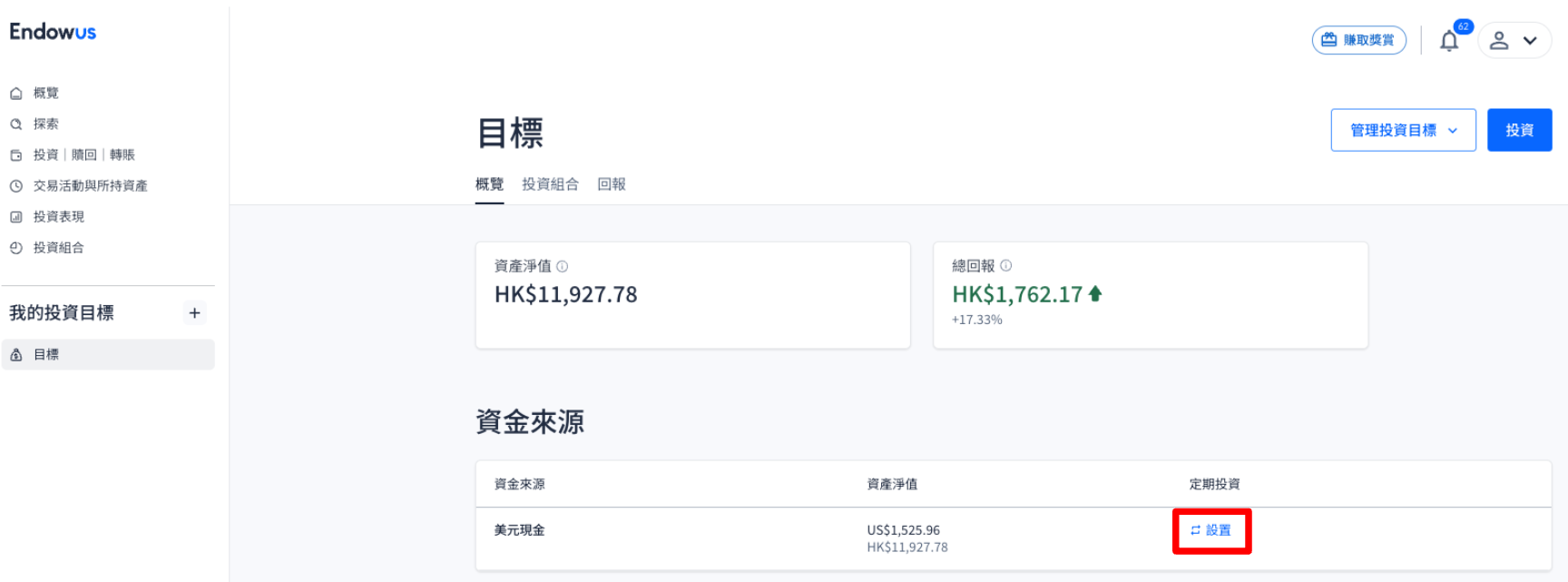Click the blue 投資 button

tap(1519, 130)
